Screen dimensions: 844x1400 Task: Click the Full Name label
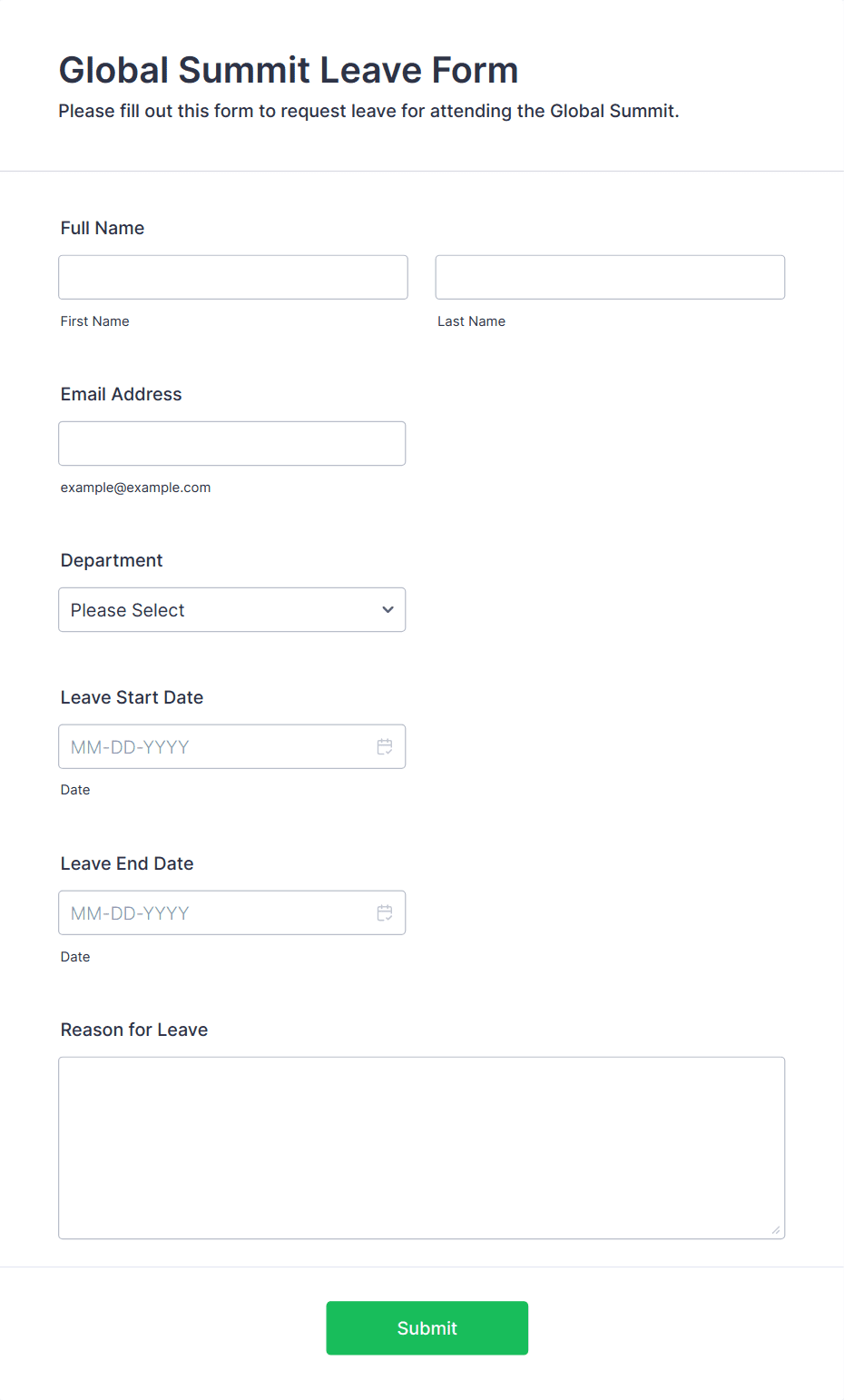coord(103,228)
